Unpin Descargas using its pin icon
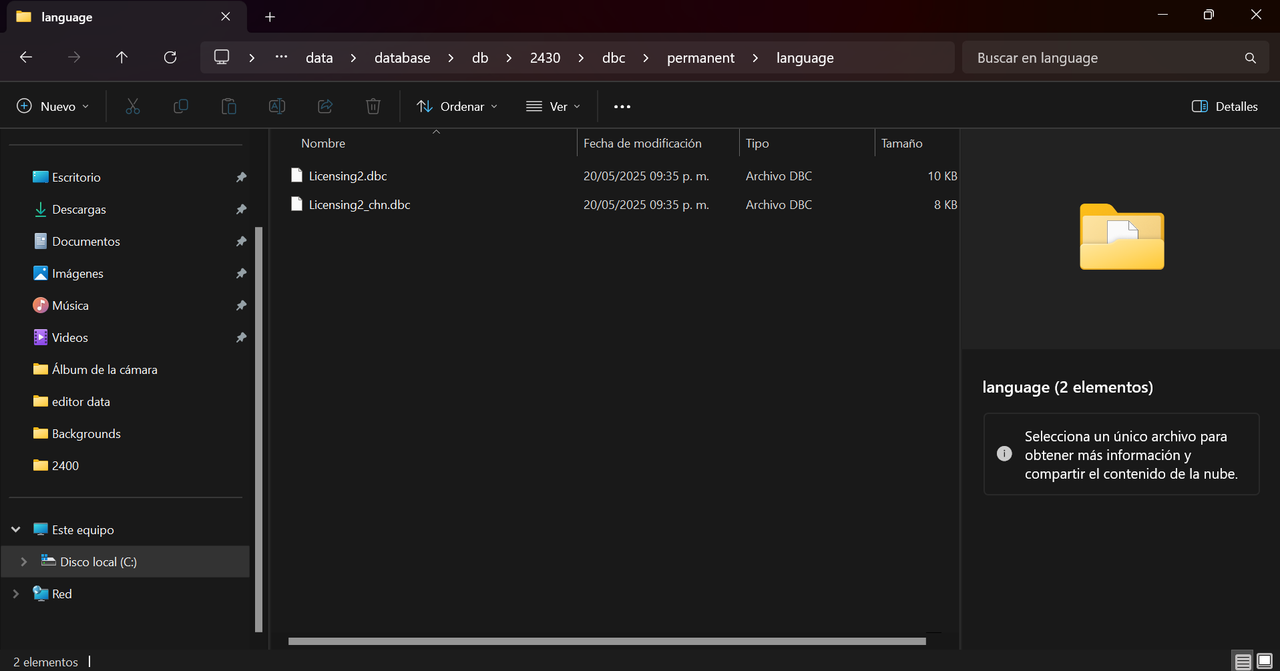 tap(241, 209)
